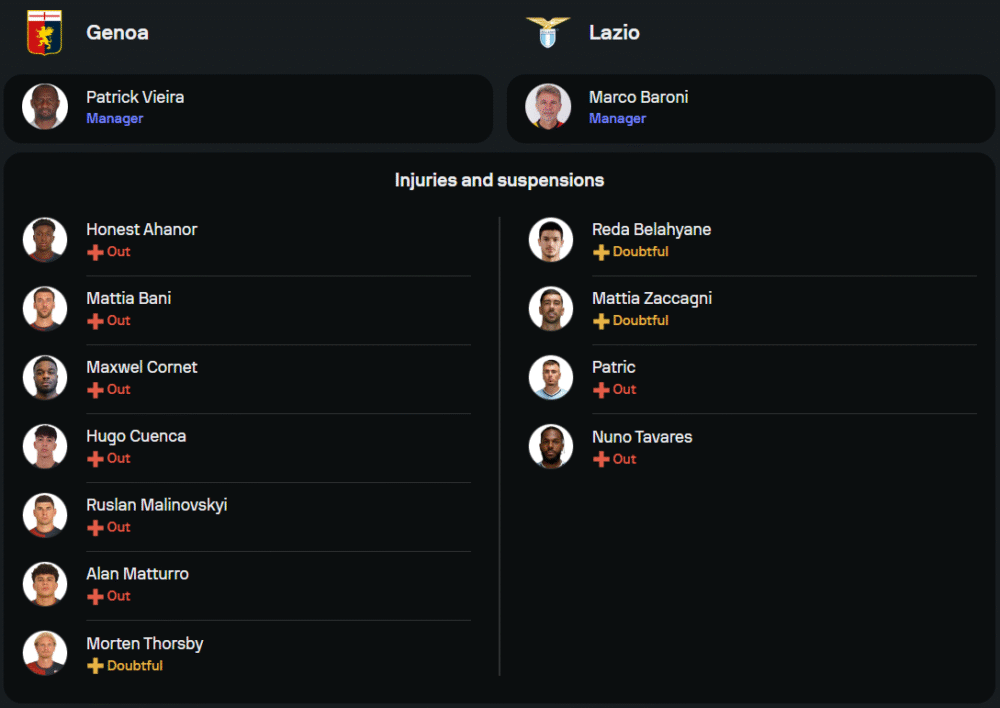Screen dimensions: 1000x708
Task: Select Maxwel Cornet's player avatar
Action: 45,377
